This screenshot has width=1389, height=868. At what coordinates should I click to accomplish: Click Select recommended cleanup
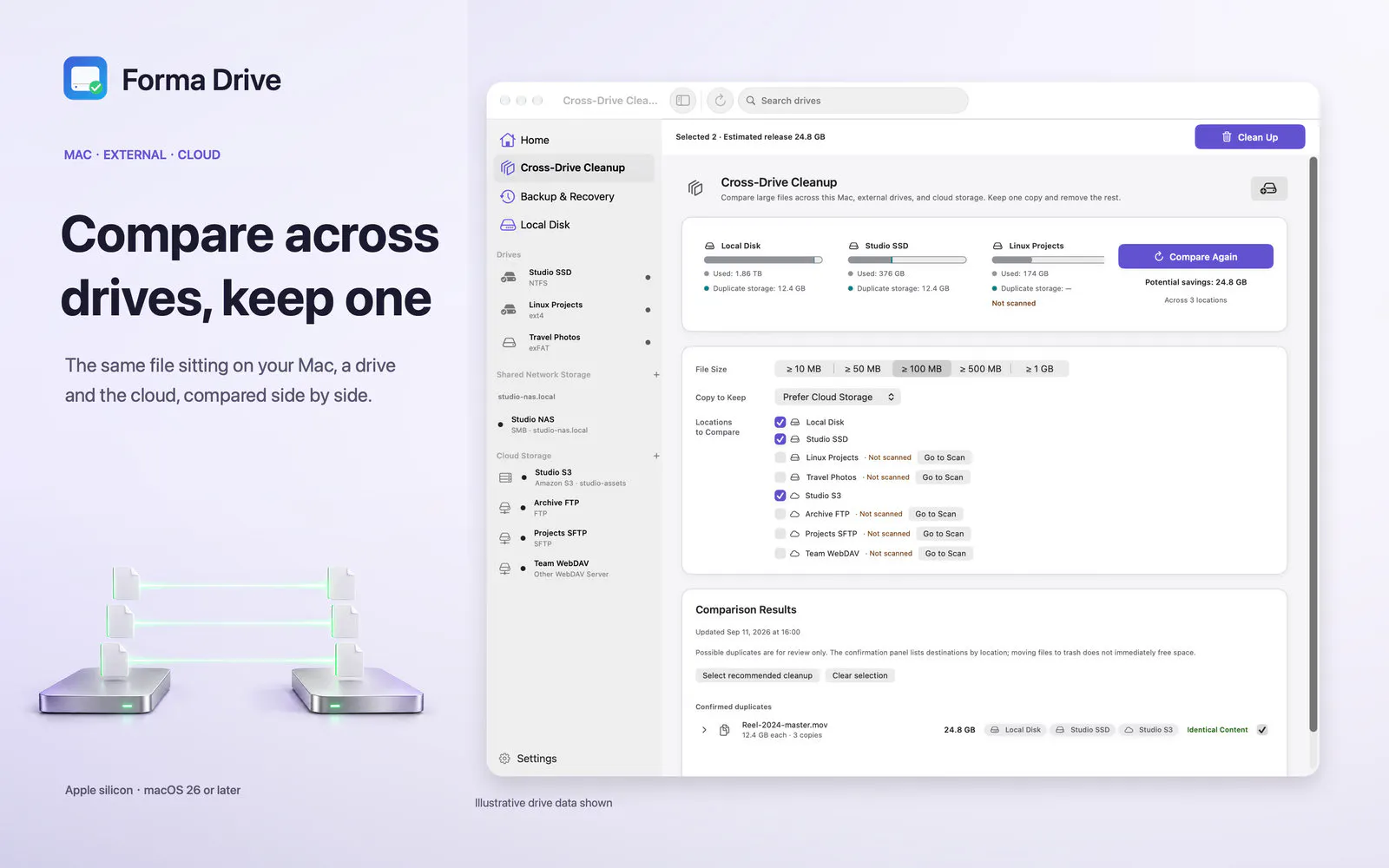coord(757,675)
